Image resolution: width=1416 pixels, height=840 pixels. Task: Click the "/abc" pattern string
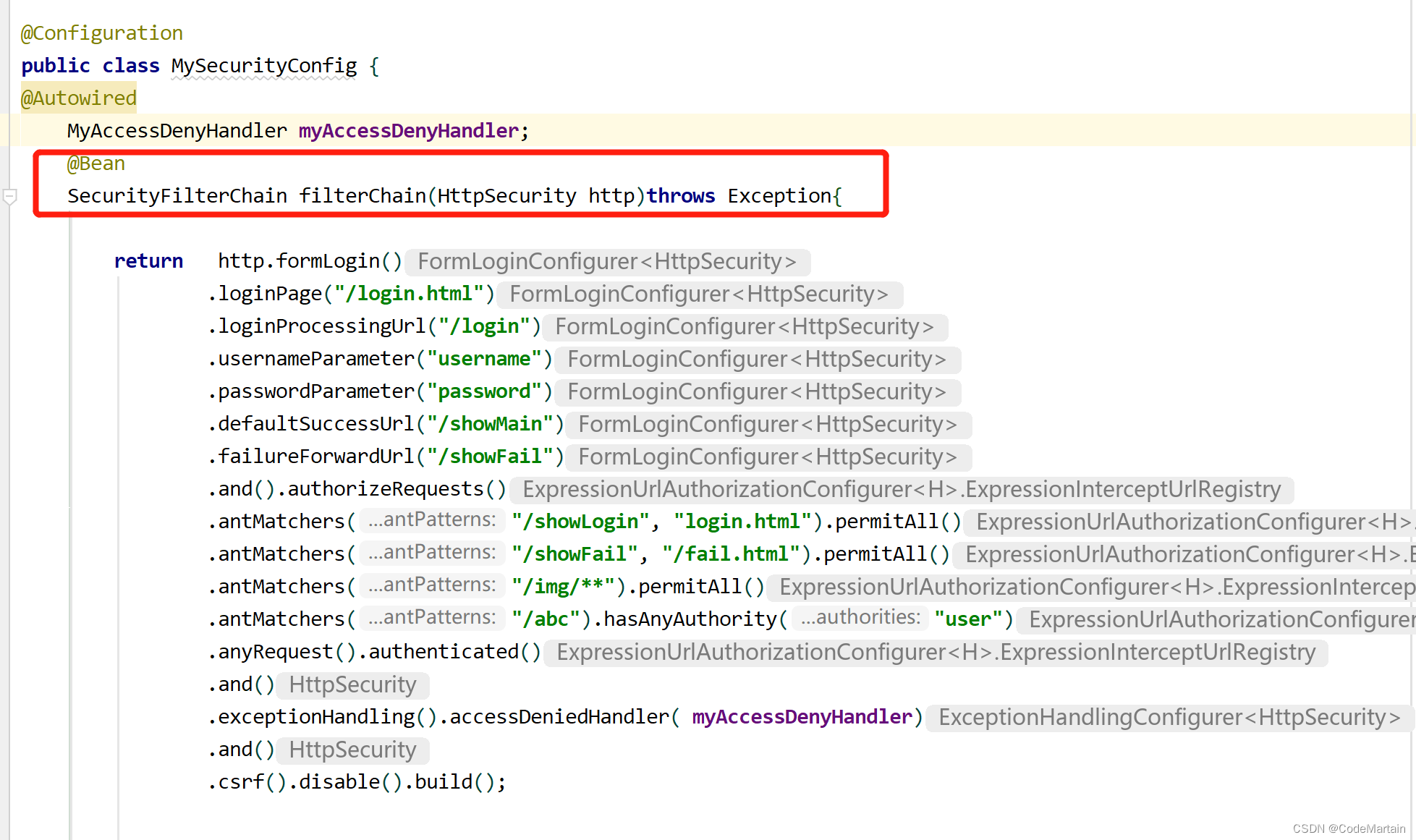[546, 619]
